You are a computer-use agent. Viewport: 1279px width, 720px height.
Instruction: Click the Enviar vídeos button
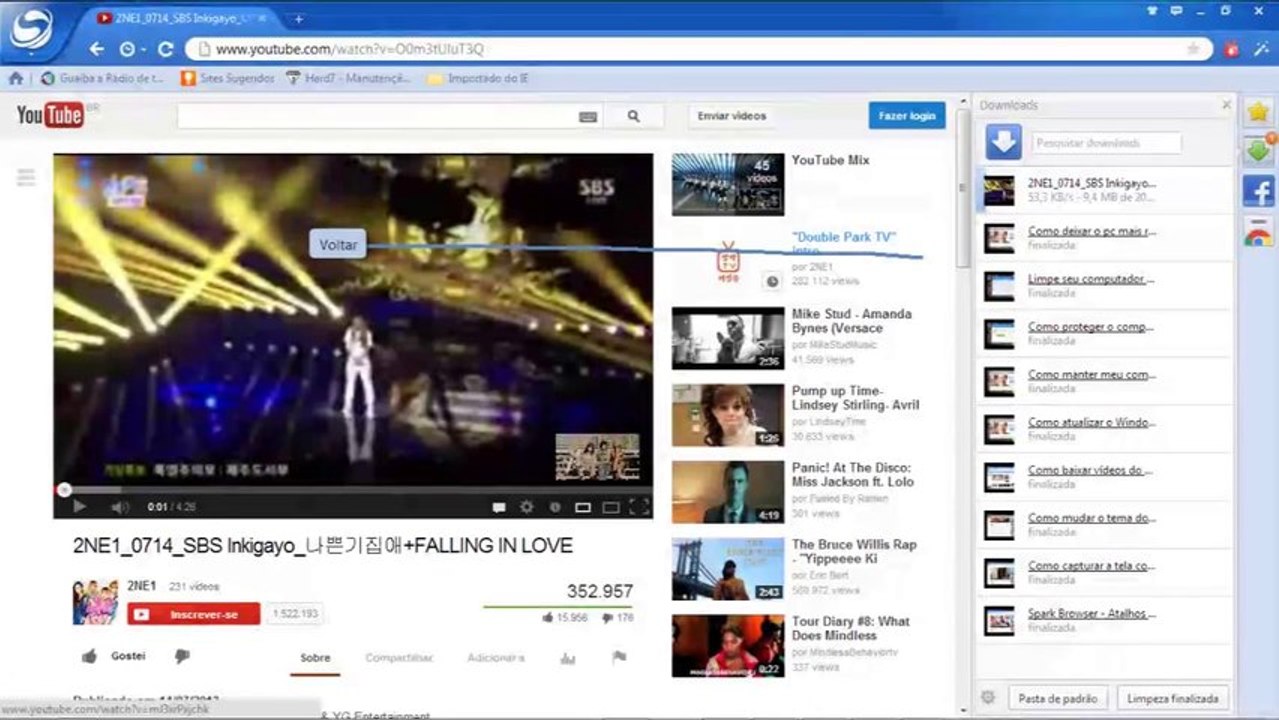(x=732, y=116)
